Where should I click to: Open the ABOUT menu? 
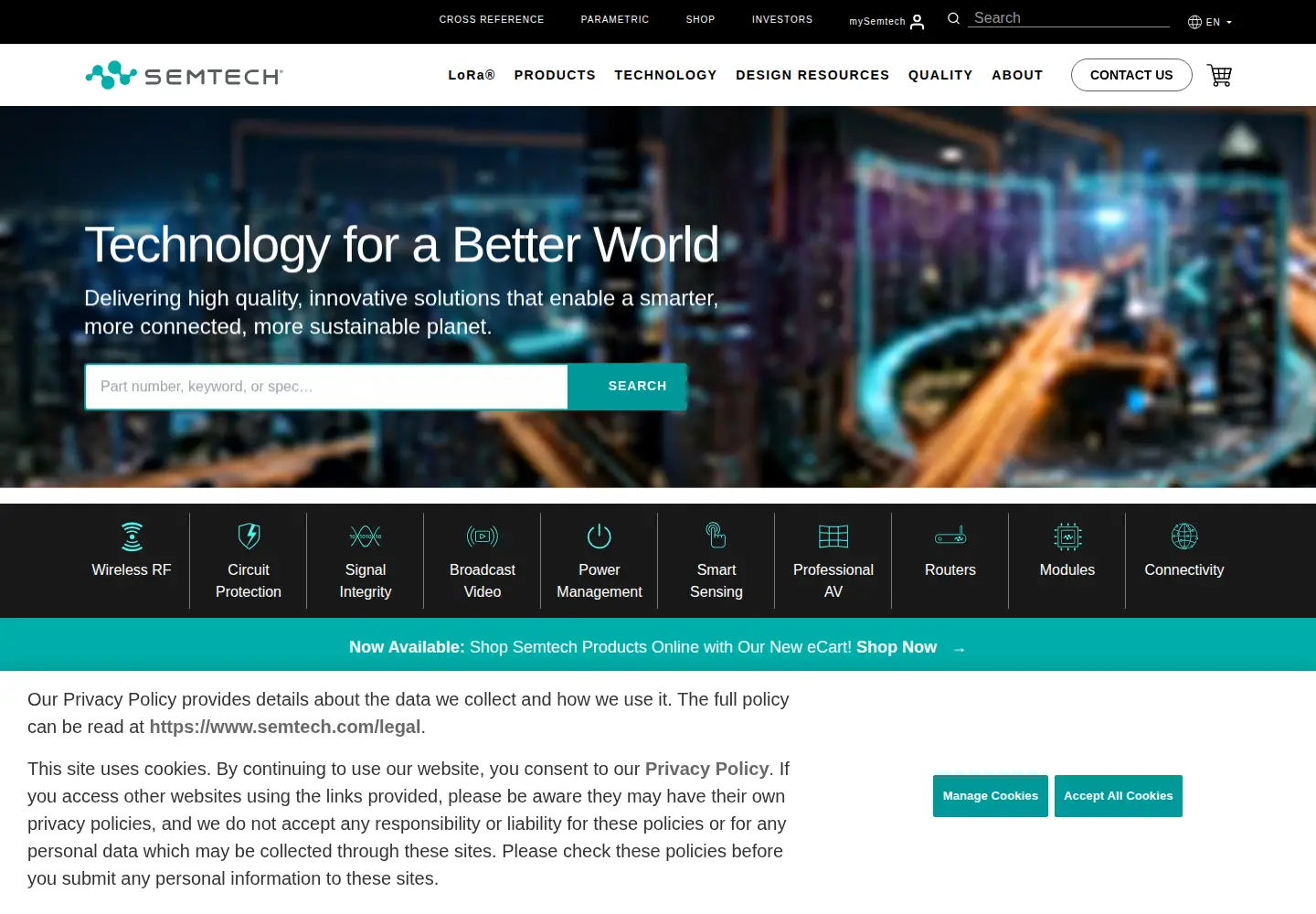tap(1017, 75)
